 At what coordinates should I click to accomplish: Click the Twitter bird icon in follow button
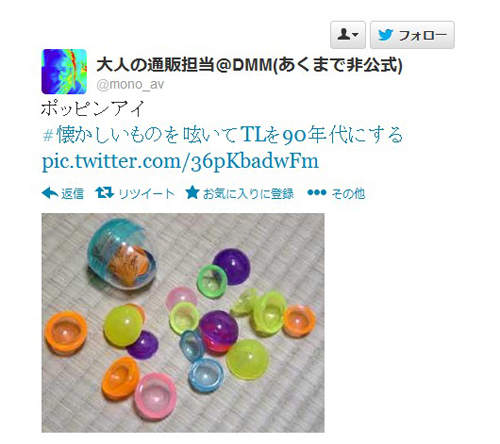[x=386, y=35]
